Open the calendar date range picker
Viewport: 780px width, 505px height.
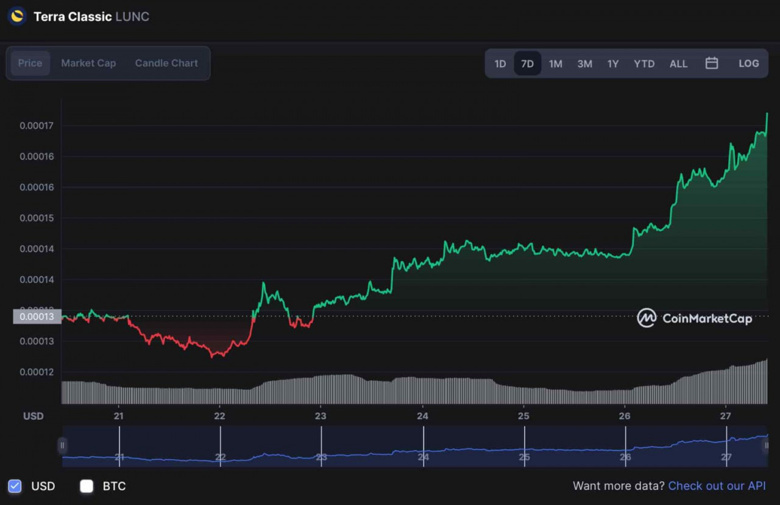712,63
